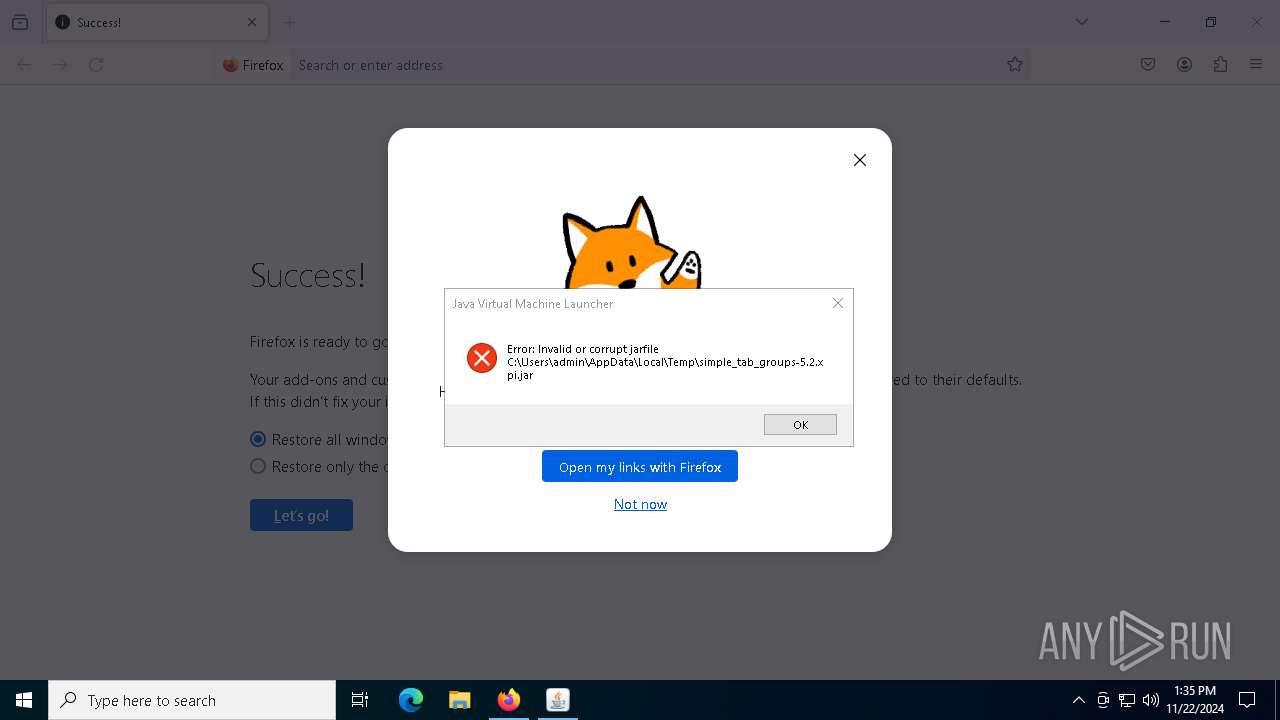1280x720 pixels.
Task: Close the Java Virtual Machine Launcher dialog
Action: pyautogui.click(x=838, y=303)
